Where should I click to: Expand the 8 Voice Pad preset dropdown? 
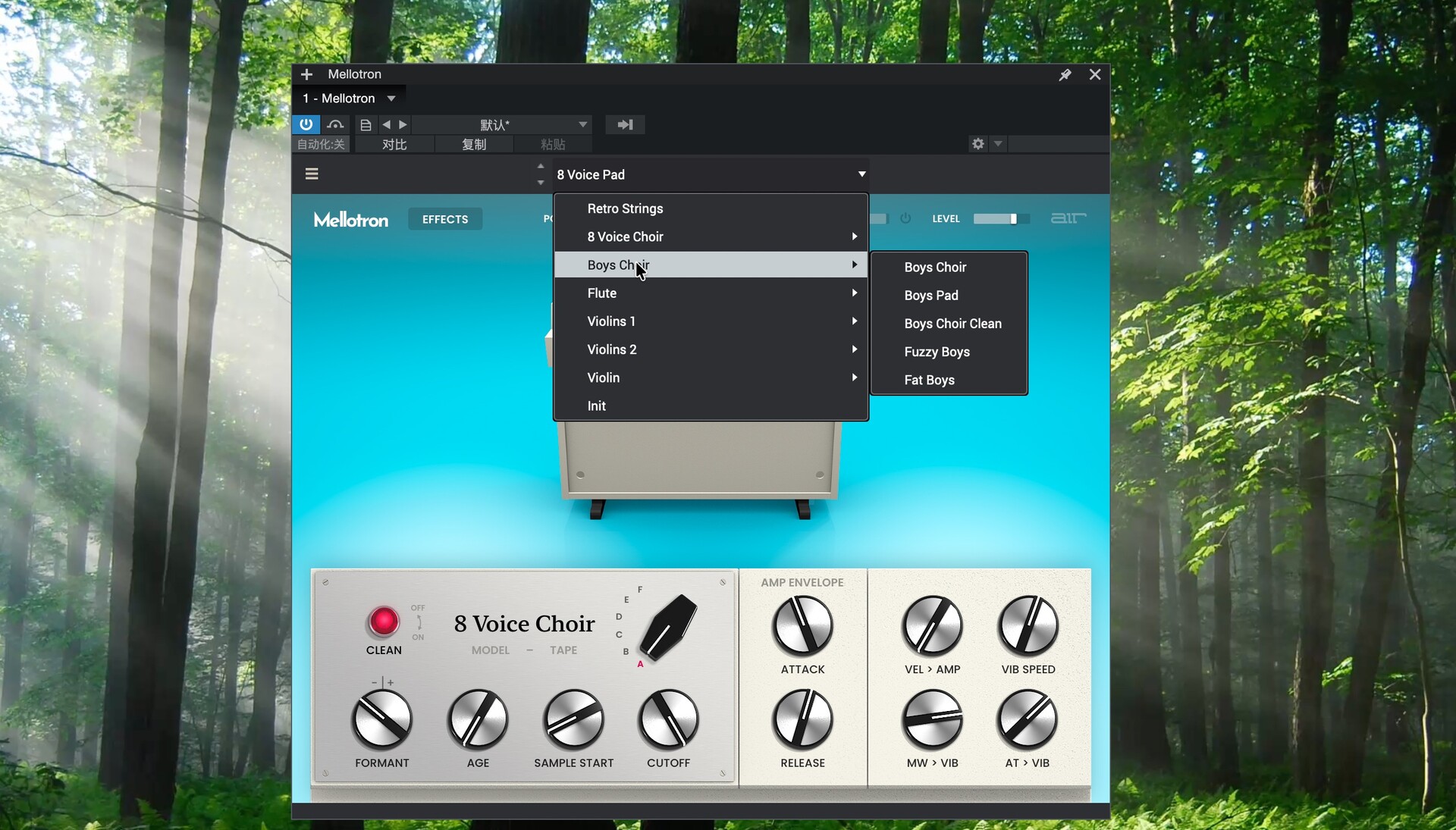coord(861,174)
